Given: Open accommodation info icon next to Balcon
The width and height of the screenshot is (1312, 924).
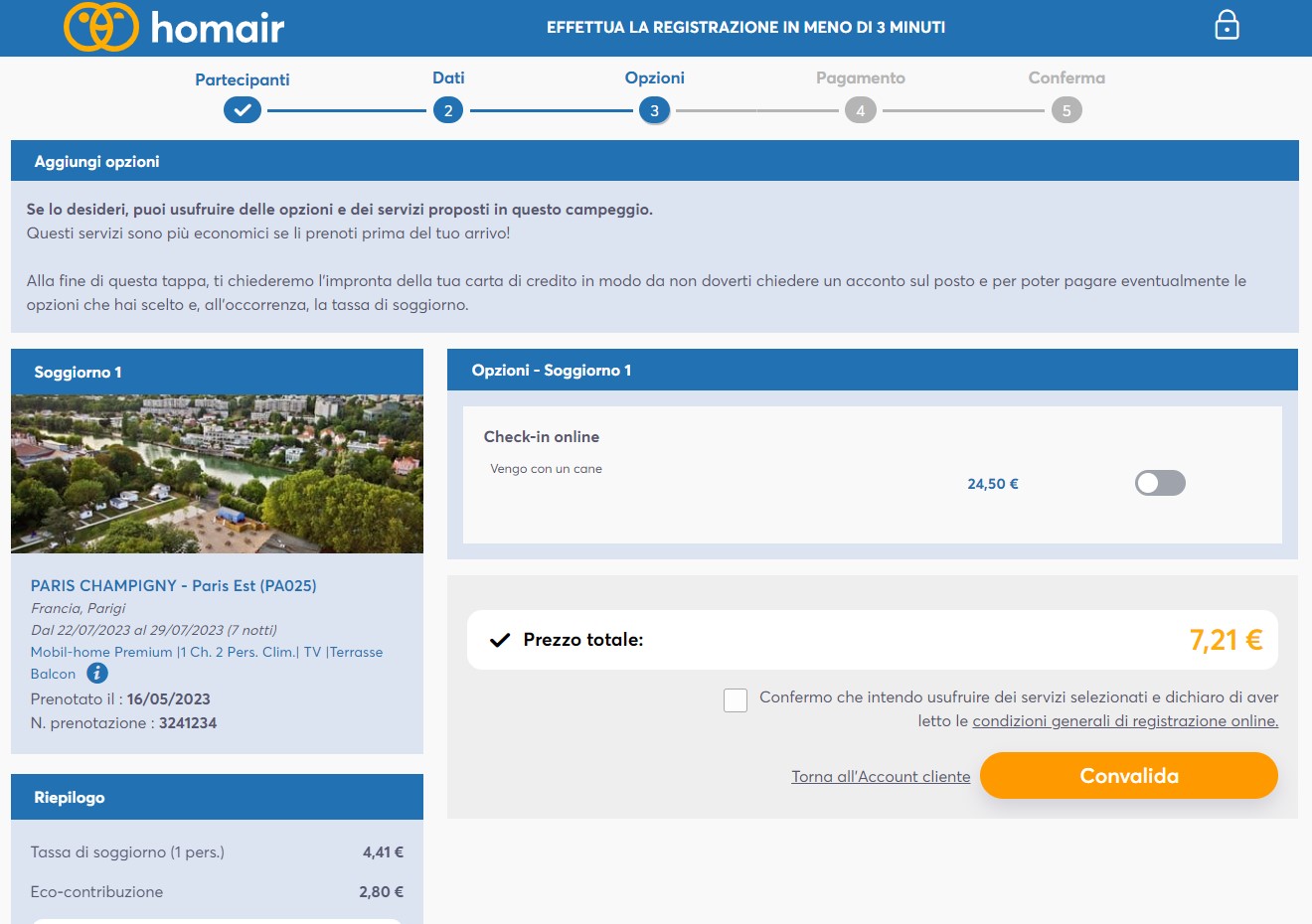Looking at the screenshot, I should (96, 674).
